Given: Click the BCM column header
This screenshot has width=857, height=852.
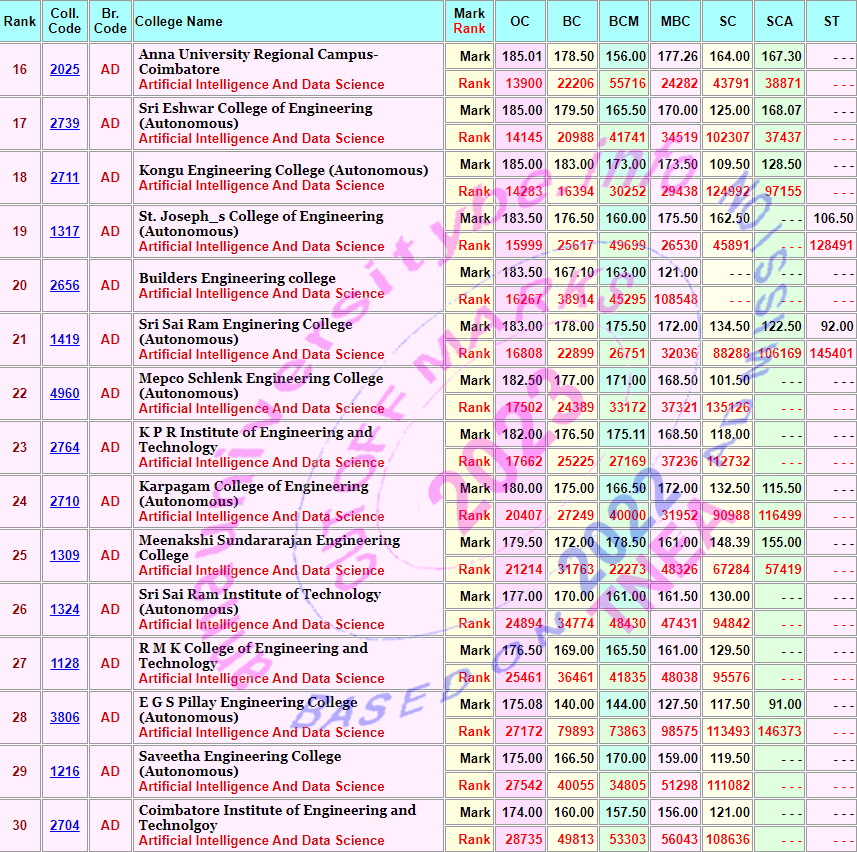Looking at the screenshot, I should click(624, 21).
